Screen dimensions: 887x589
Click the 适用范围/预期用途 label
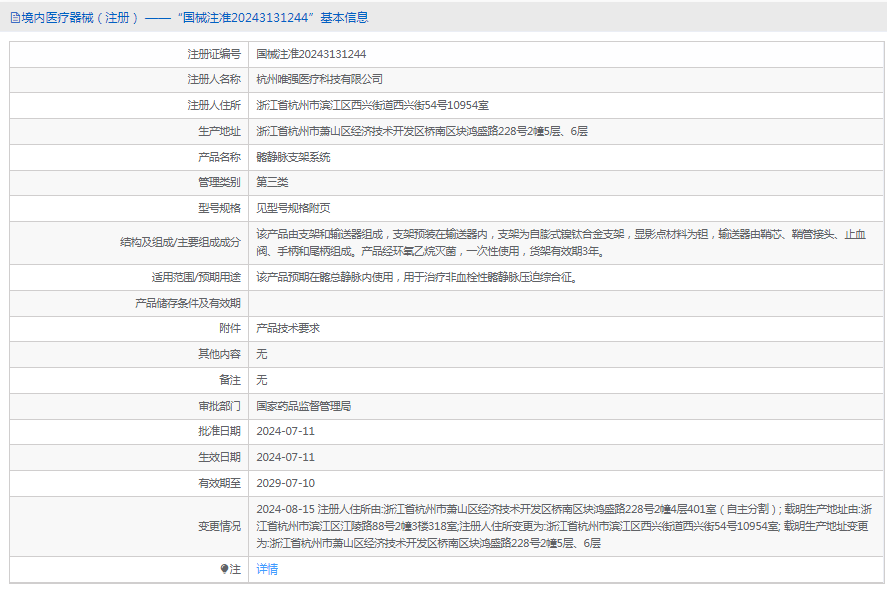click(196, 277)
